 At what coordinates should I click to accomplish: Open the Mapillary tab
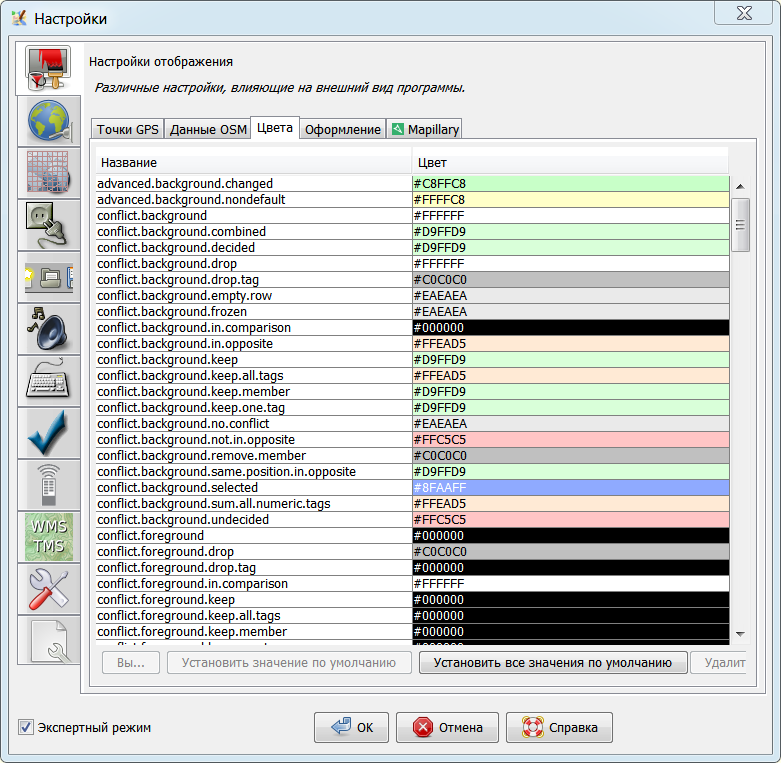tap(425, 129)
